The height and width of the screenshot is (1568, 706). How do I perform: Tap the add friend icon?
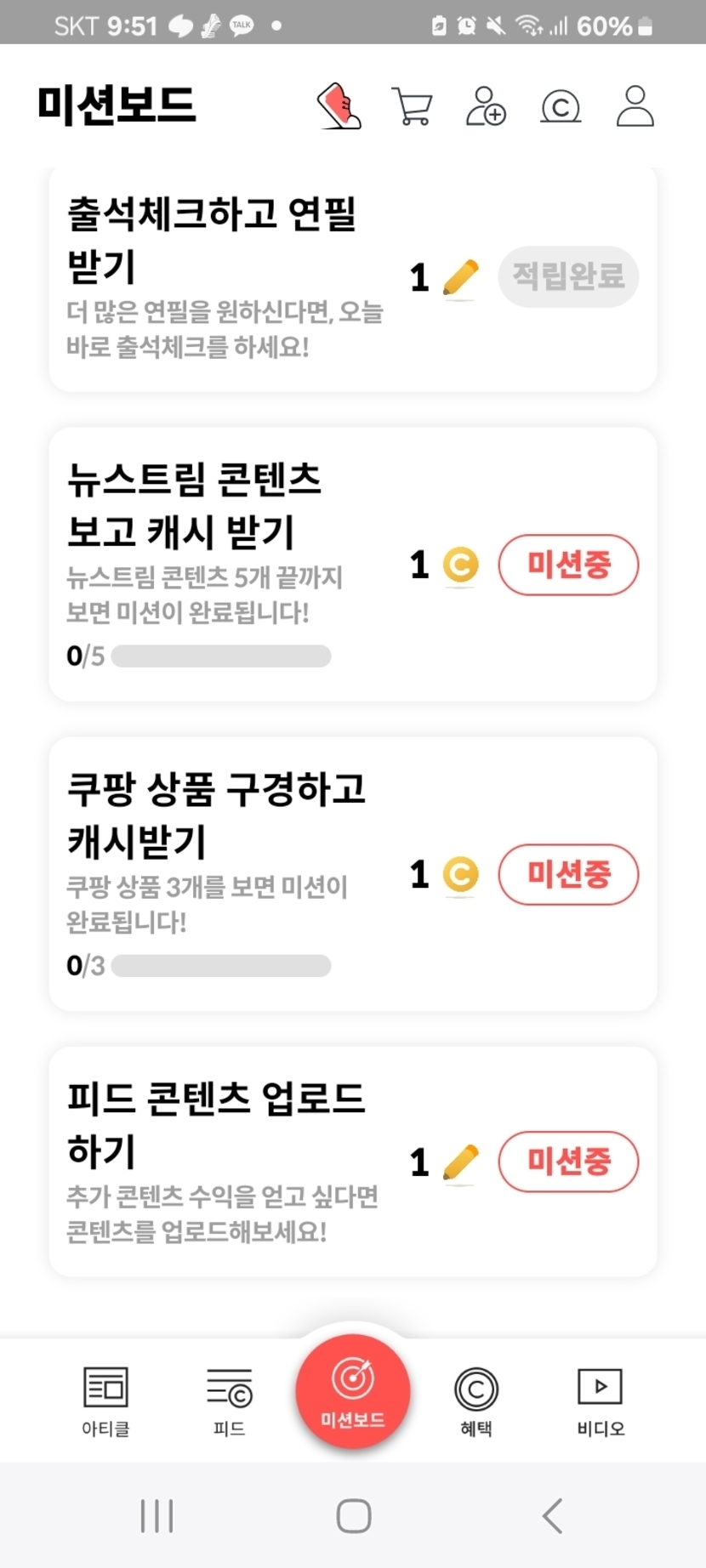point(486,106)
